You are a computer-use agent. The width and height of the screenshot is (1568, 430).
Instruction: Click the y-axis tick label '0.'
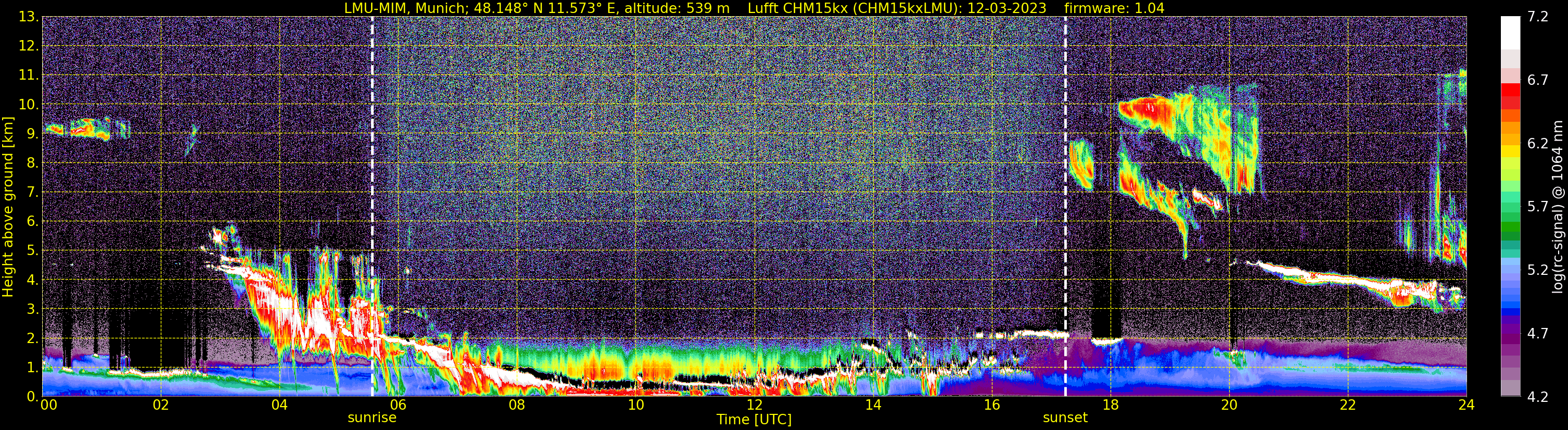pos(32,397)
